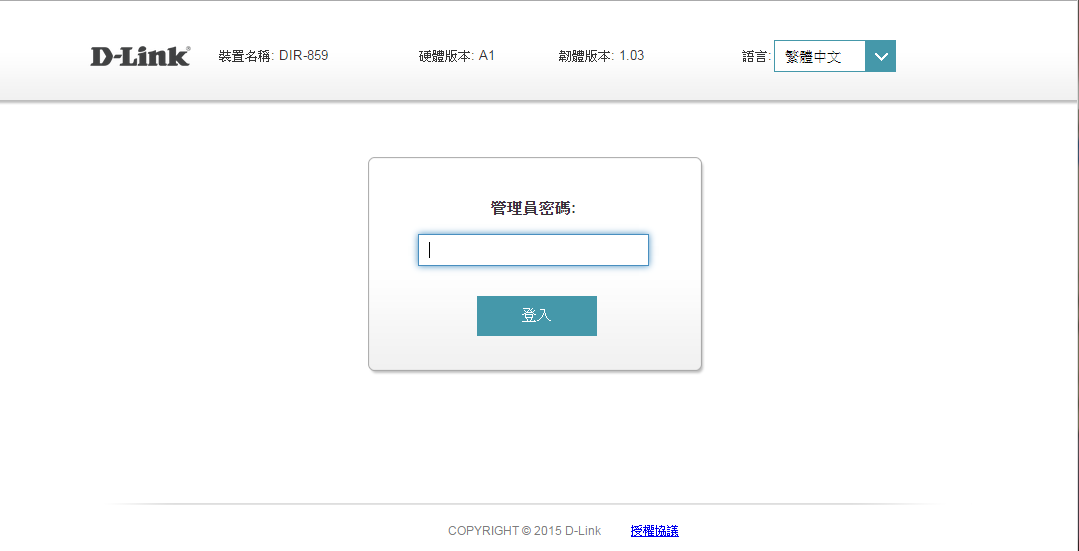Click blank header area right of language dropdown
Viewport: 1079px width, 551px height.
coord(980,56)
